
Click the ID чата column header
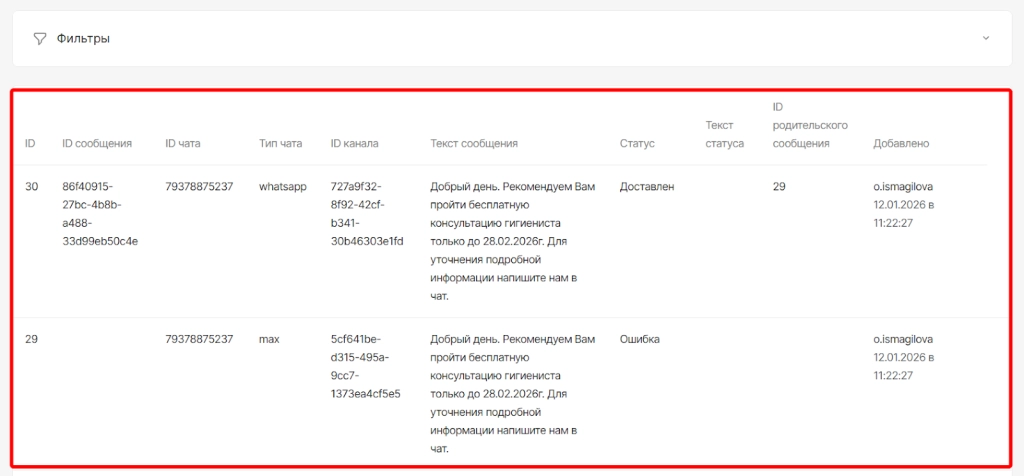pyautogui.click(x=183, y=144)
